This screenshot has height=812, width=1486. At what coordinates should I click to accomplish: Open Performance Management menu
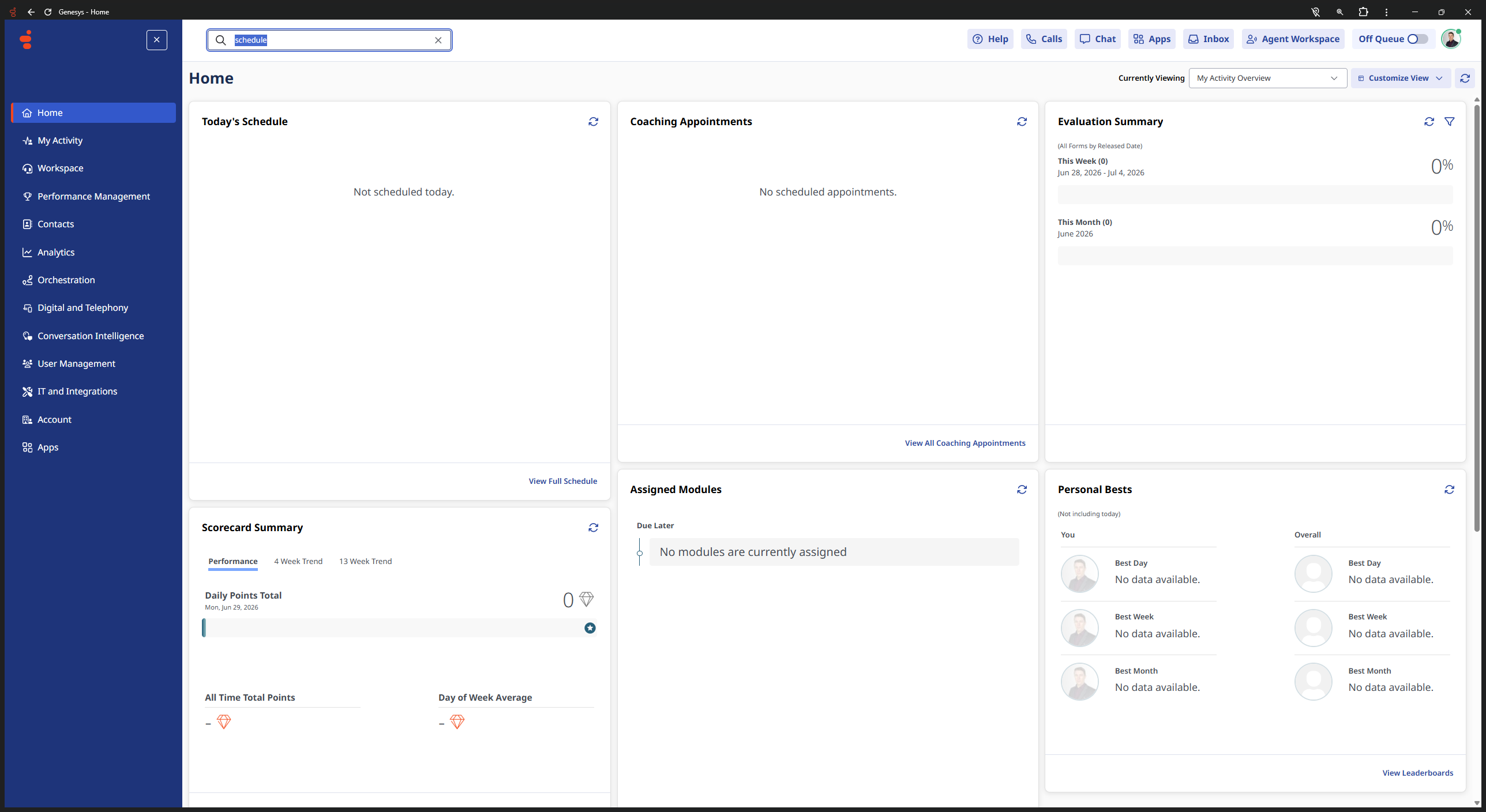(93, 197)
